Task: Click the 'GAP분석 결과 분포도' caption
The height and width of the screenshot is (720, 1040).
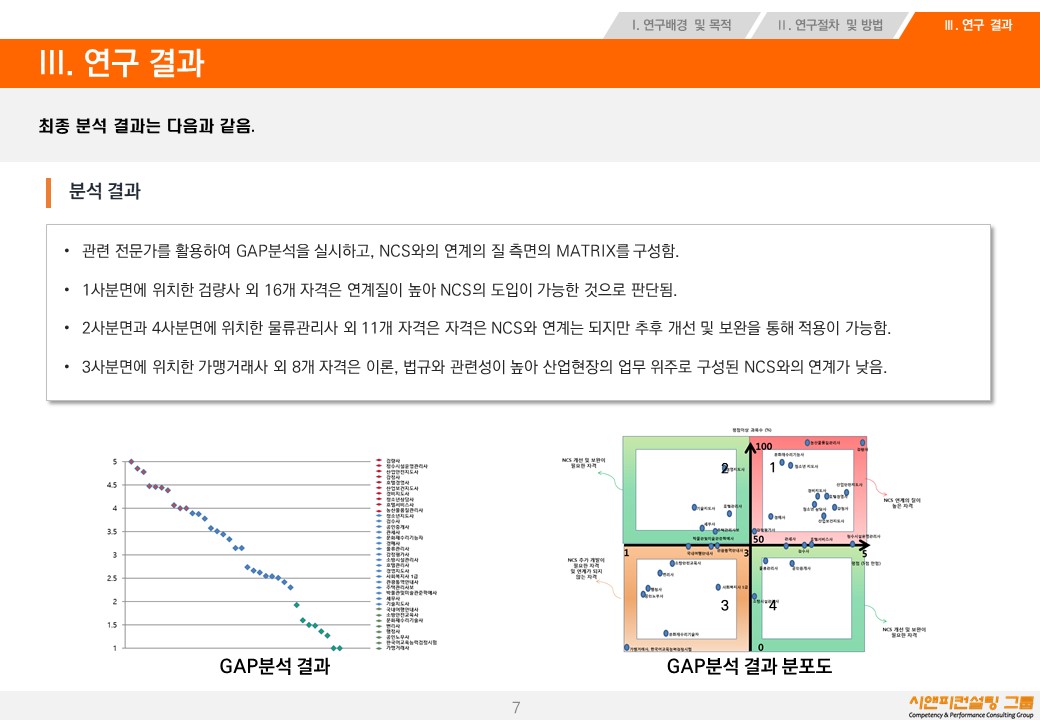Action: tap(749, 666)
